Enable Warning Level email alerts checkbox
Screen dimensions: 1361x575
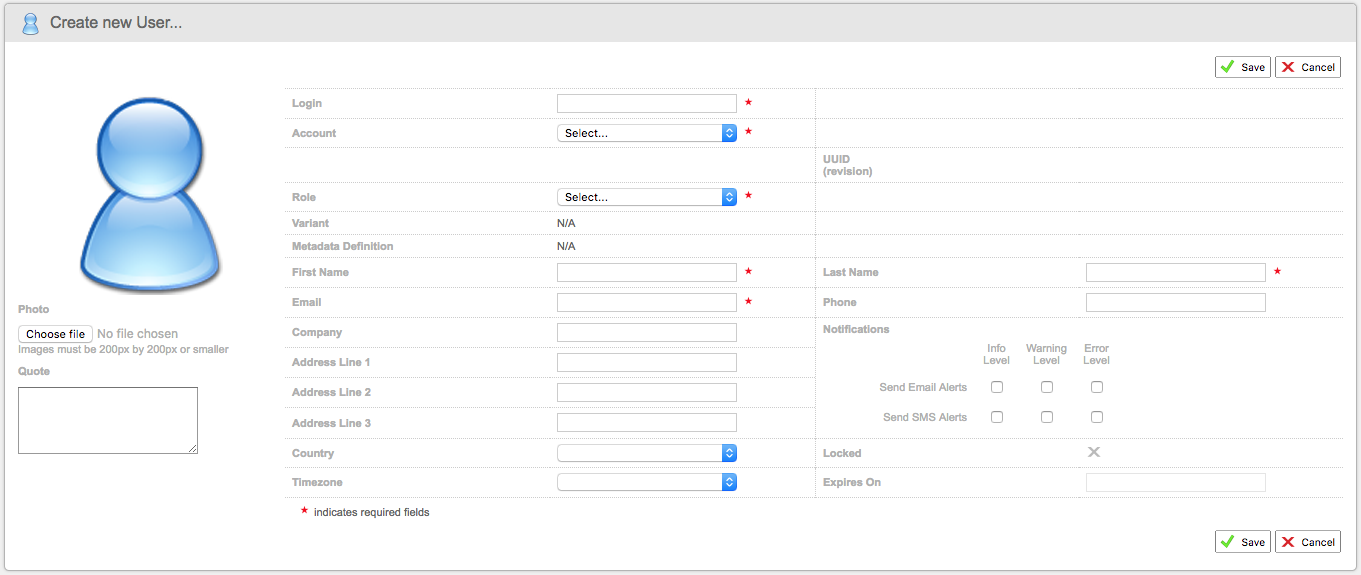(1047, 387)
